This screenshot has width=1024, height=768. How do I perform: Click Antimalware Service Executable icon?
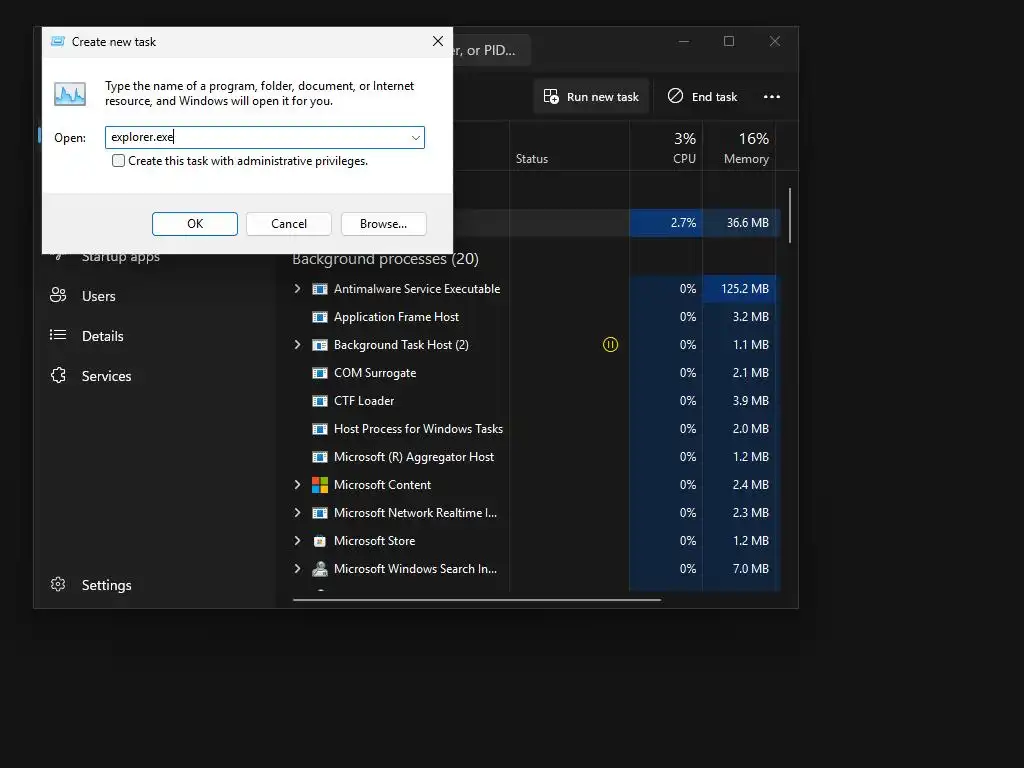pyautogui.click(x=320, y=289)
